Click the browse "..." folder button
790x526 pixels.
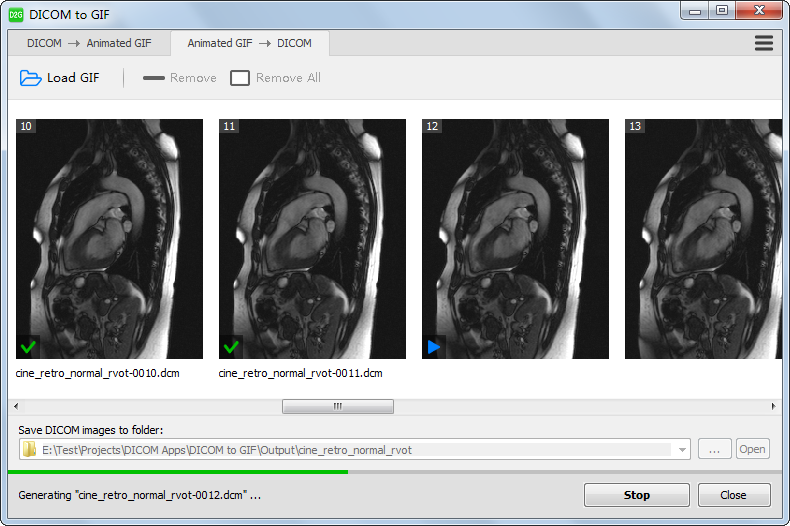[714, 450]
